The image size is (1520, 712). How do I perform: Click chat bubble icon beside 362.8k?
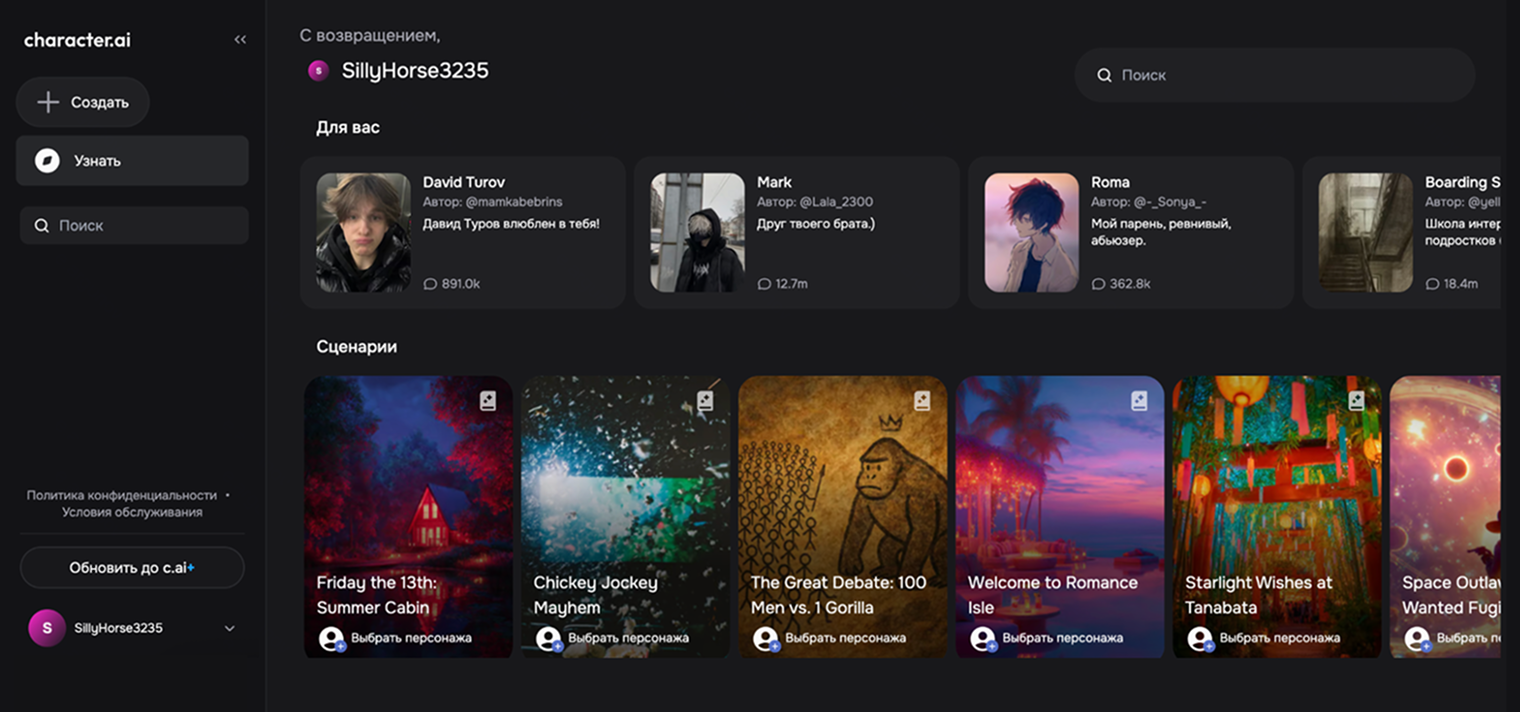pyautogui.click(x=1098, y=284)
